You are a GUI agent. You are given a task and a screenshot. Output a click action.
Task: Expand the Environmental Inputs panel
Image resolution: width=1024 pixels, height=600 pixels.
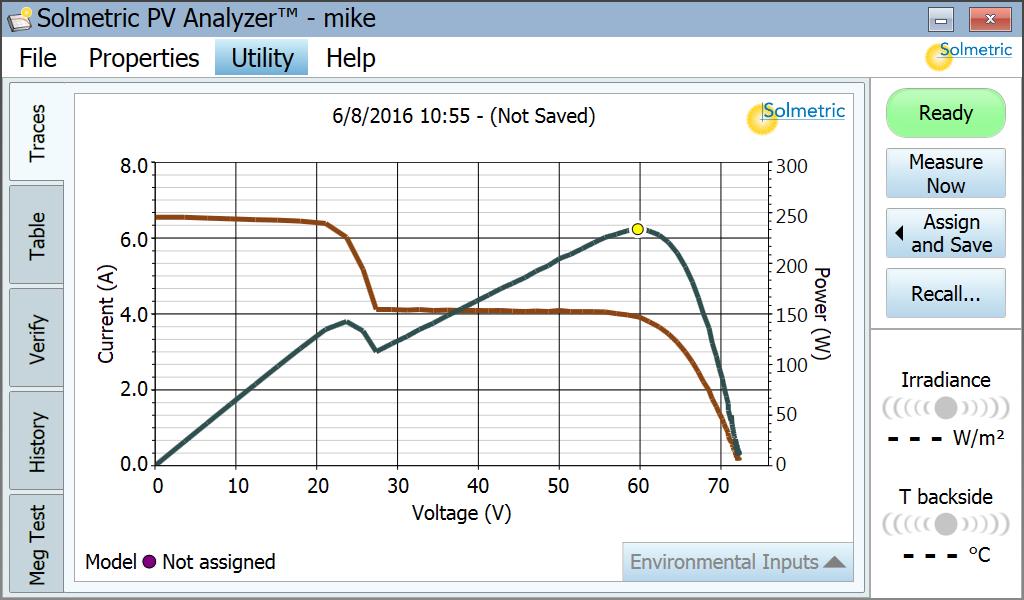[x=738, y=561]
